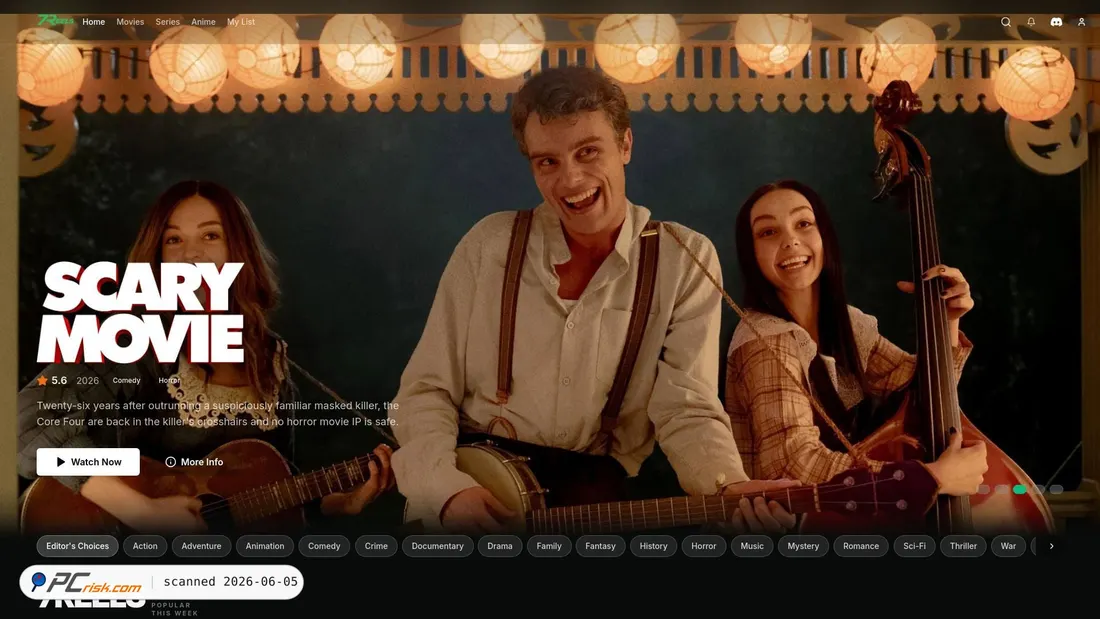This screenshot has width=1100, height=619.
Task: Filter by the Music genre chip
Action: [752, 546]
